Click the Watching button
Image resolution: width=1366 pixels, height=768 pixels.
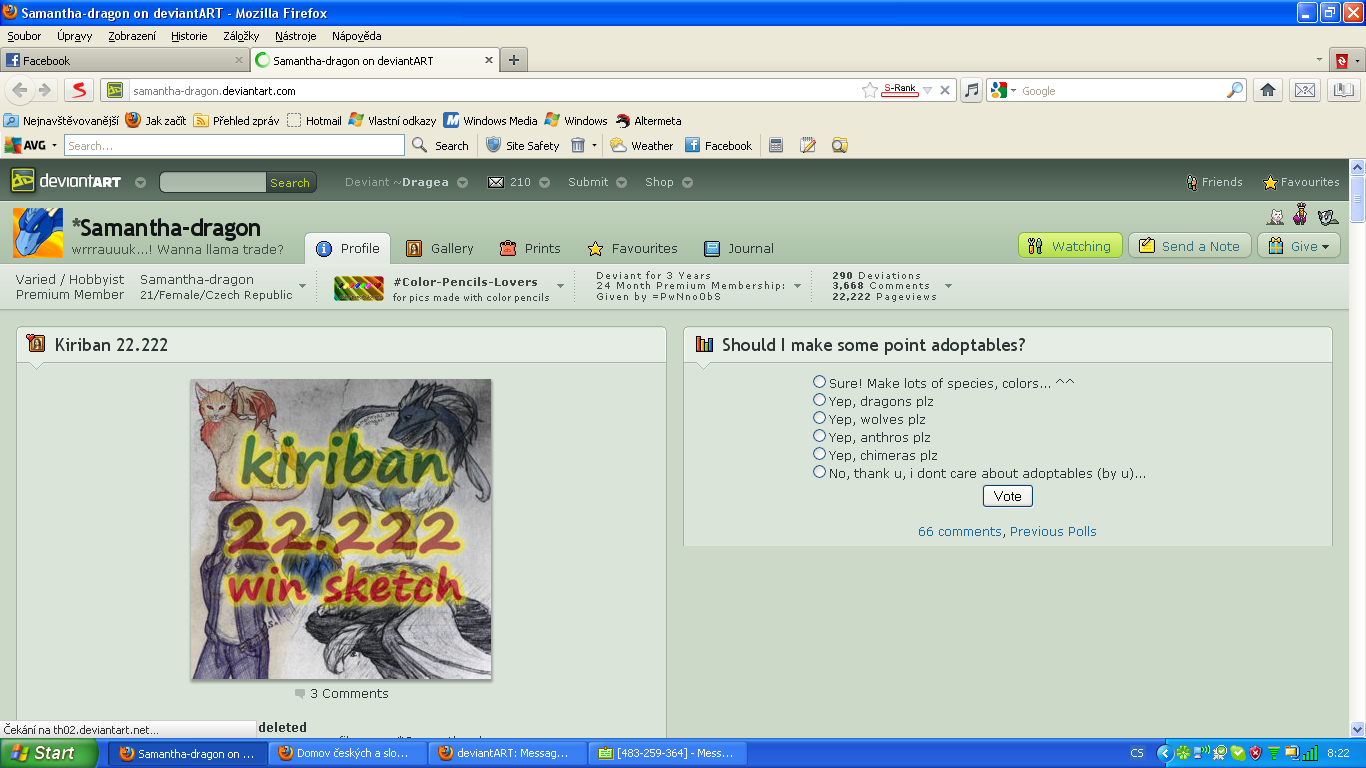[1070, 246]
